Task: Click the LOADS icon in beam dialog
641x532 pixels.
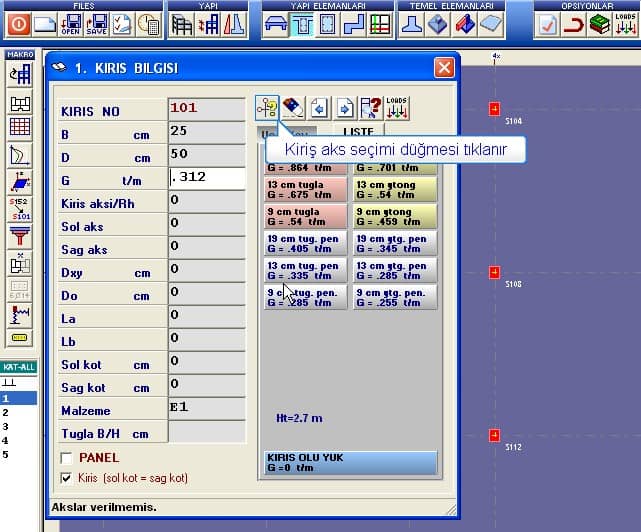Action: coord(396,108)
